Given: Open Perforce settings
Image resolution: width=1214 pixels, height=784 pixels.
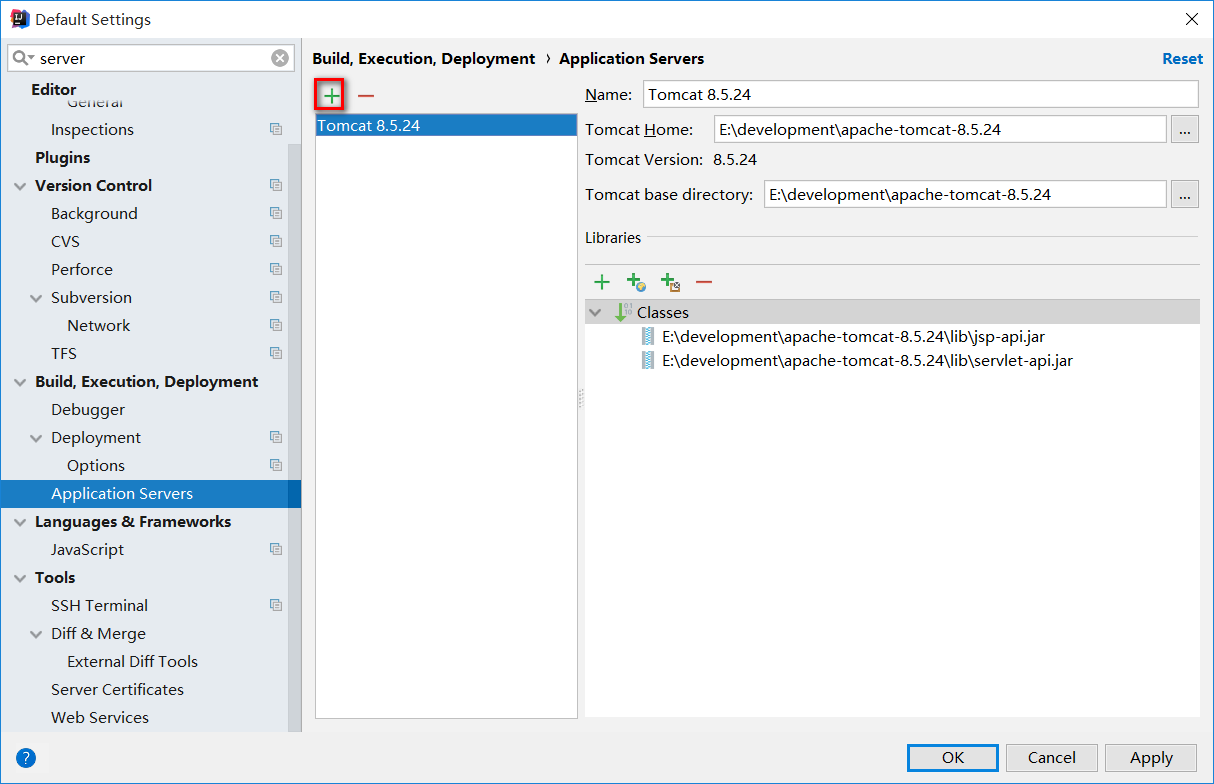Looking at the screenshot, I should [x=82, y=269].
